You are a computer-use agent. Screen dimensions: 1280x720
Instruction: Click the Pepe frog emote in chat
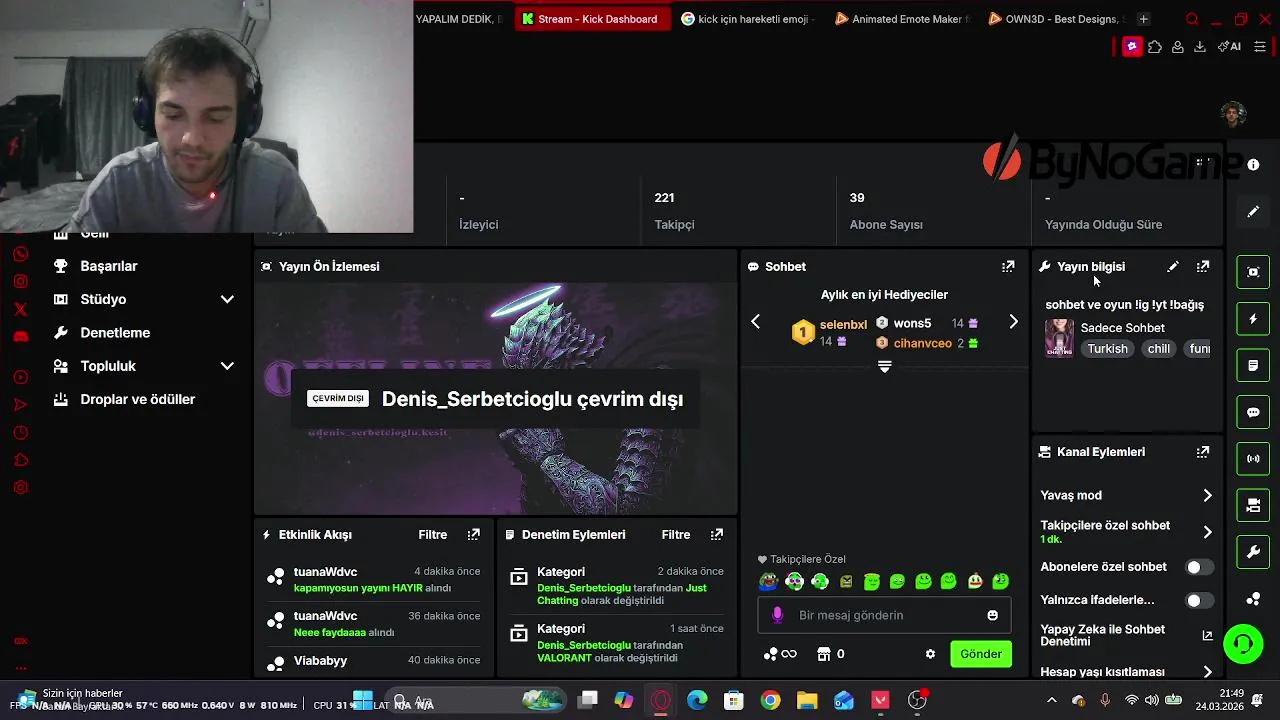[768, 581]
